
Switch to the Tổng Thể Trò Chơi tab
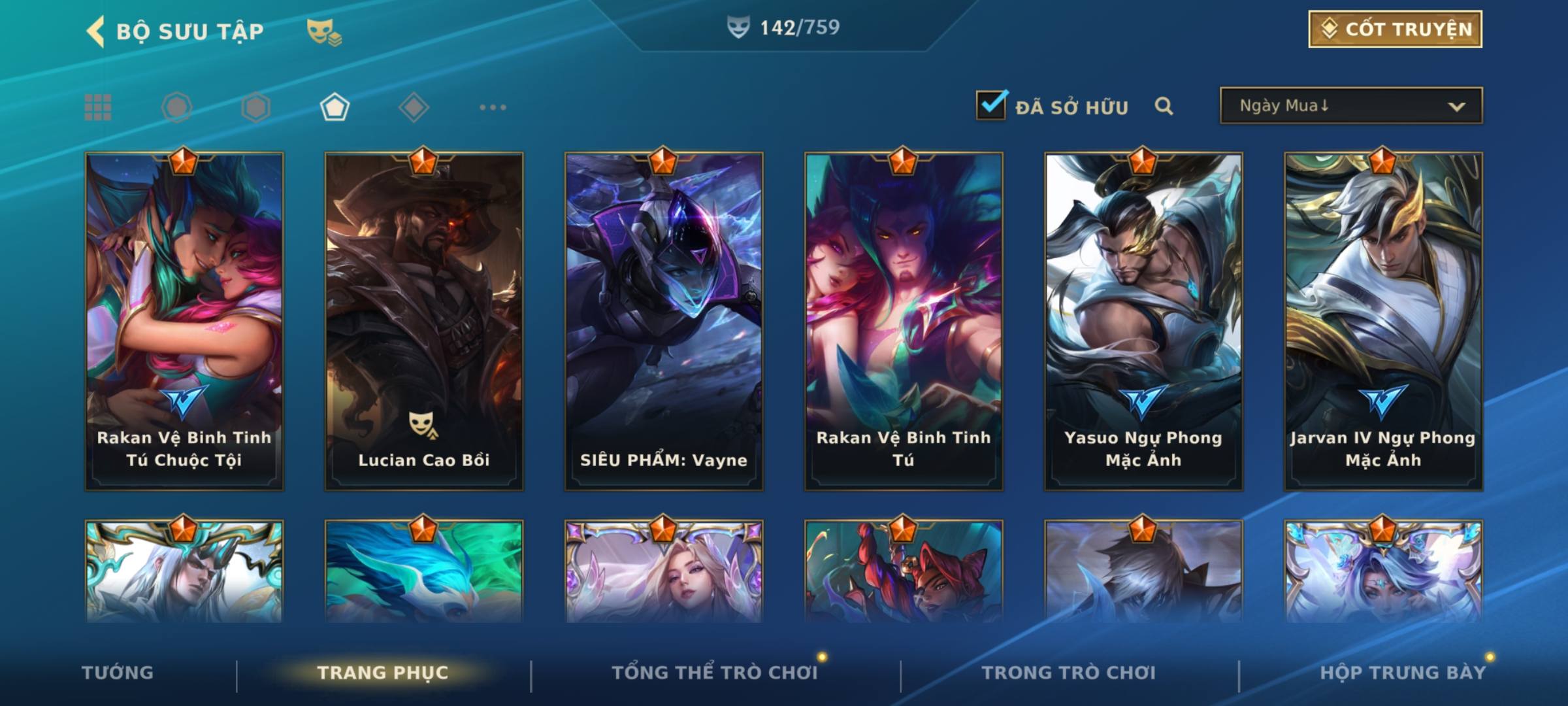tap(715, 673)
